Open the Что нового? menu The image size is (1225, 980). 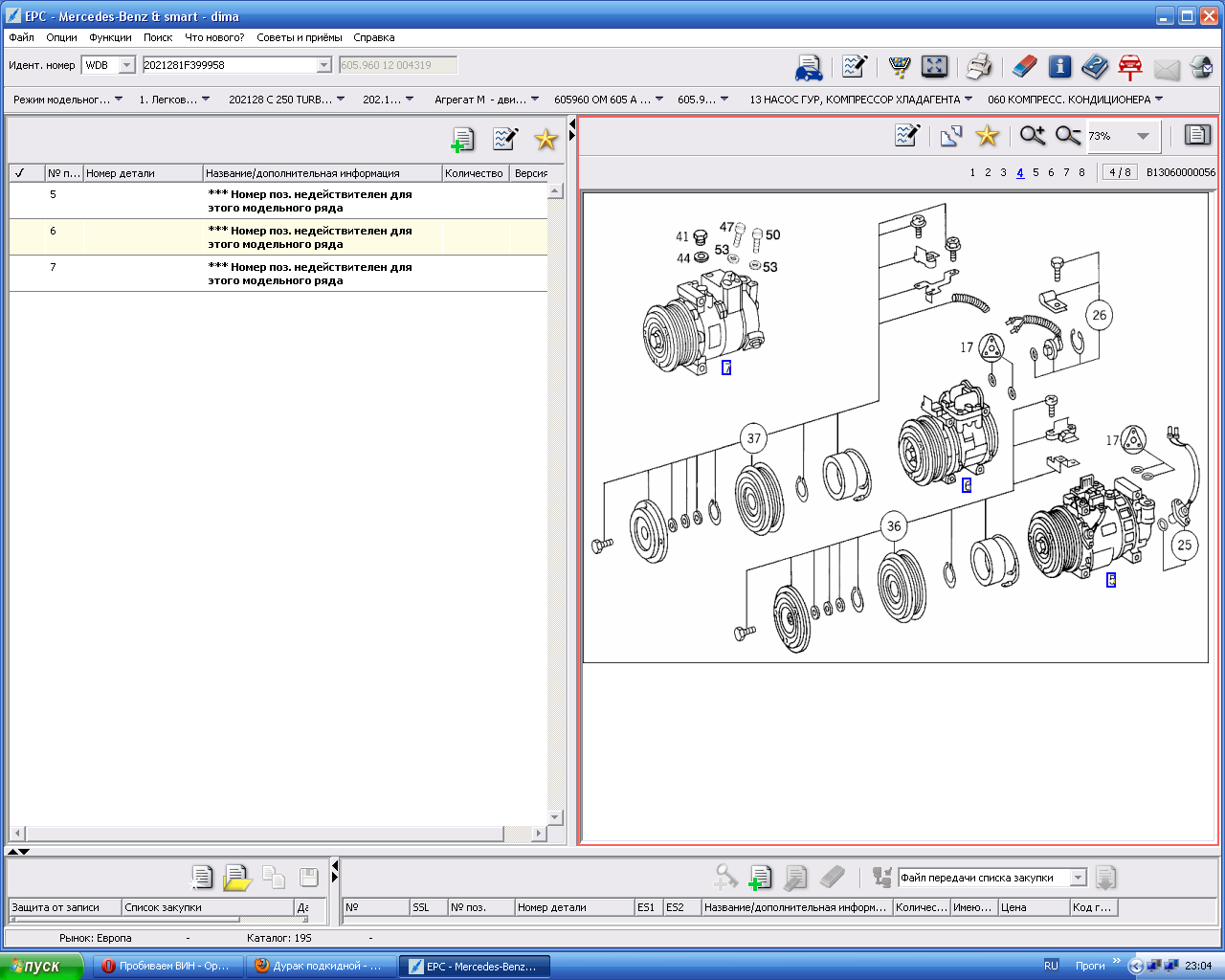[x=214, y=37]
